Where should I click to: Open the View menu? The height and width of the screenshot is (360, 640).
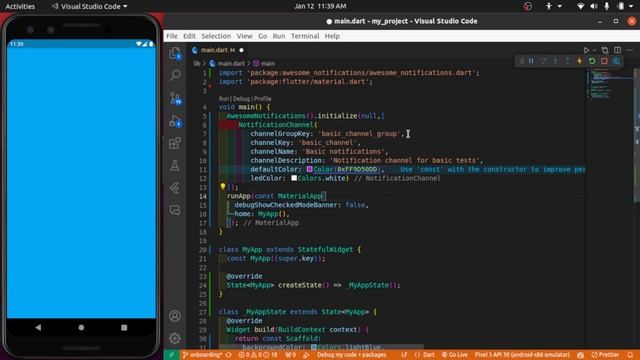tap(244, 36)
